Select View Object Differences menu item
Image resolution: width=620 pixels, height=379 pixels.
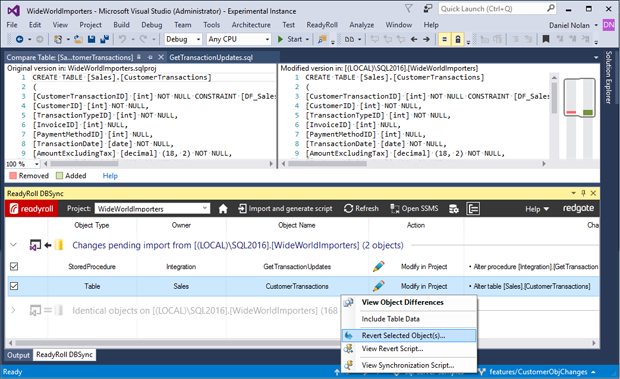point(409,302)
